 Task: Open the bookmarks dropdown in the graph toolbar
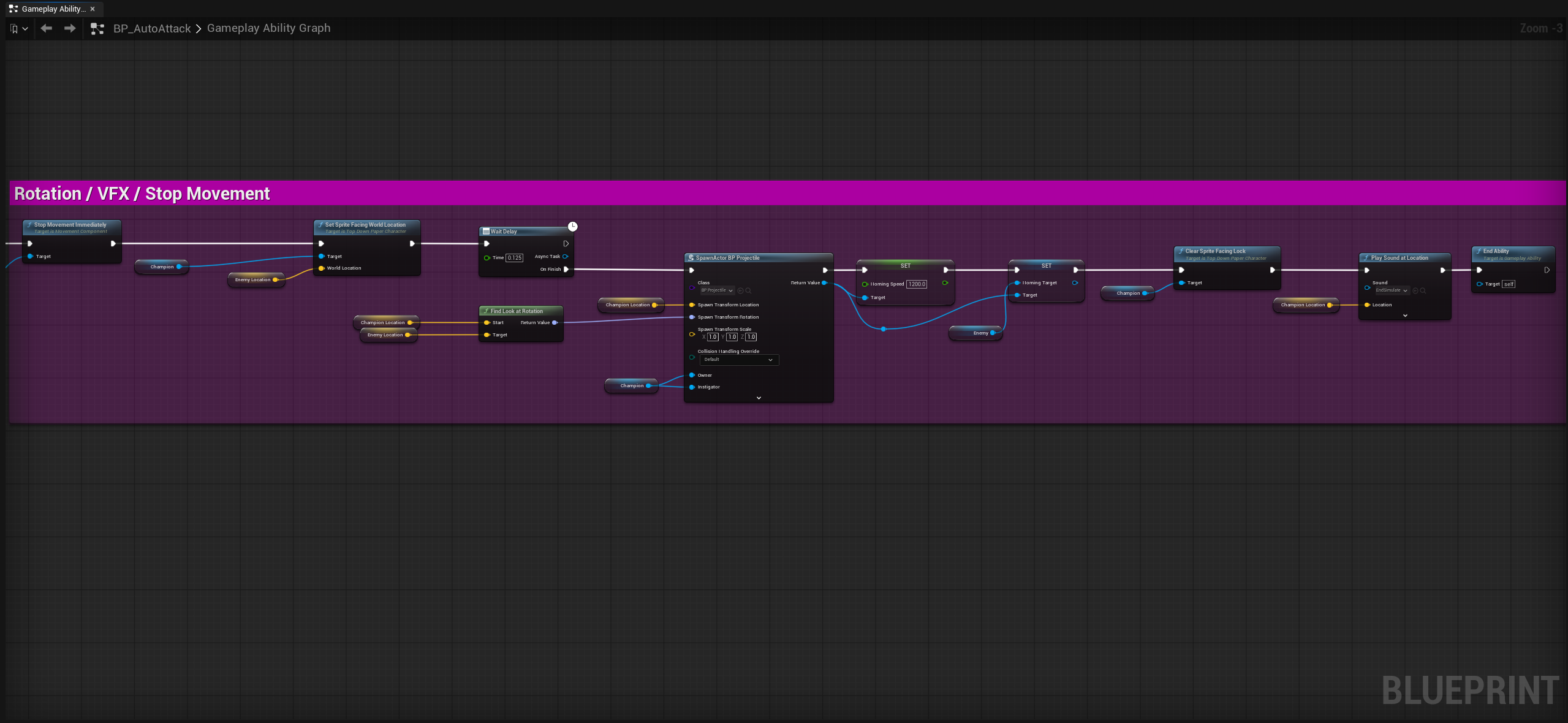click(19, 28)
